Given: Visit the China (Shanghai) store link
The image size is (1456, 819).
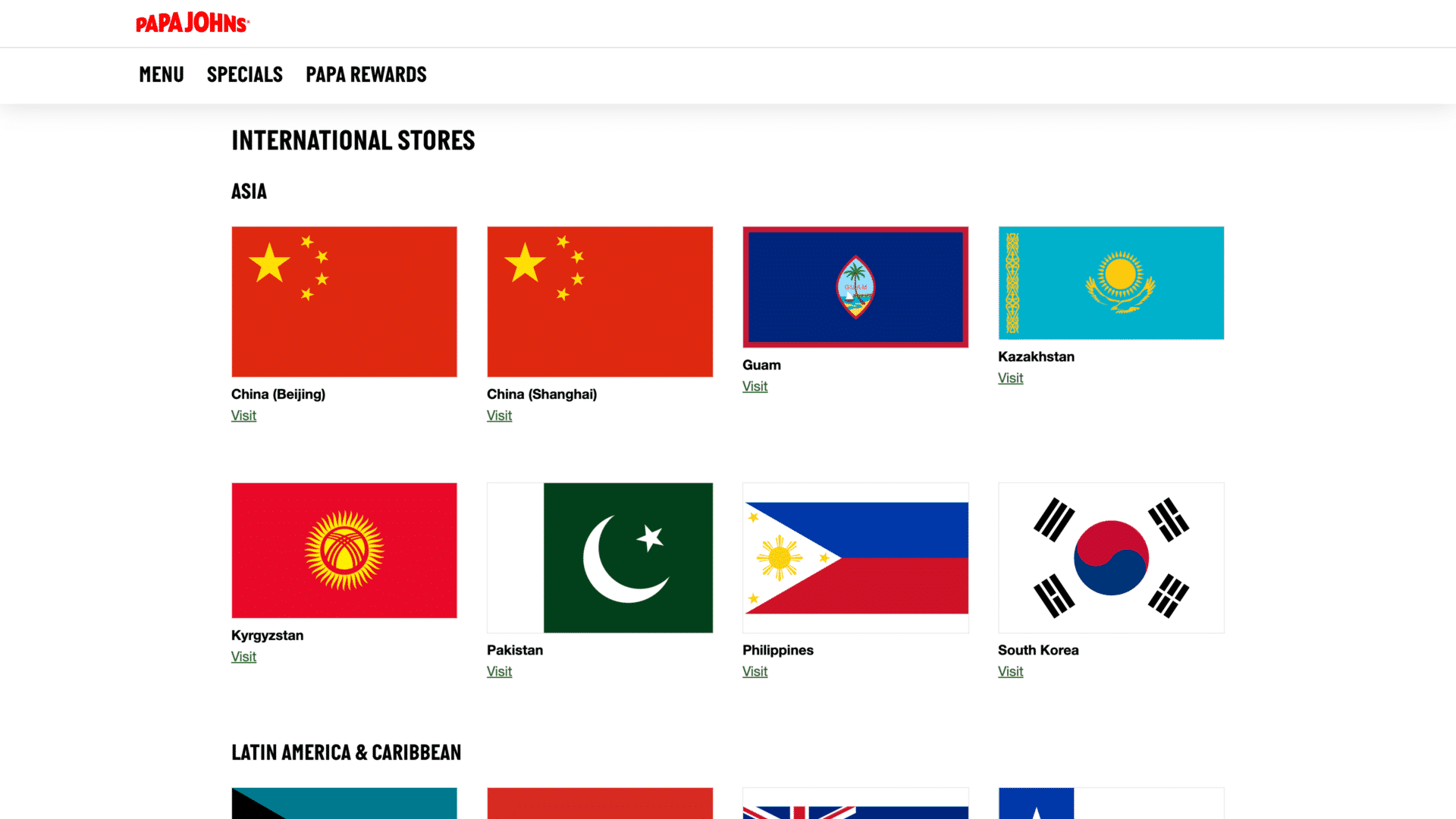Looking at the screenshot, I should tap(499, 416).
